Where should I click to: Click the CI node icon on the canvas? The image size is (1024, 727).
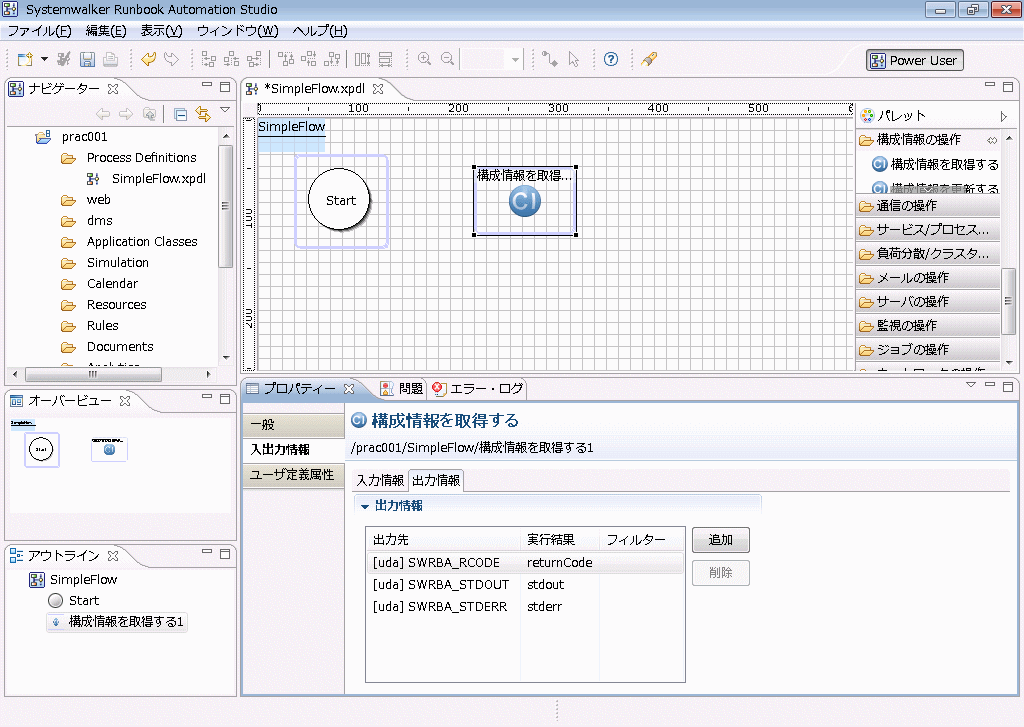525,201
